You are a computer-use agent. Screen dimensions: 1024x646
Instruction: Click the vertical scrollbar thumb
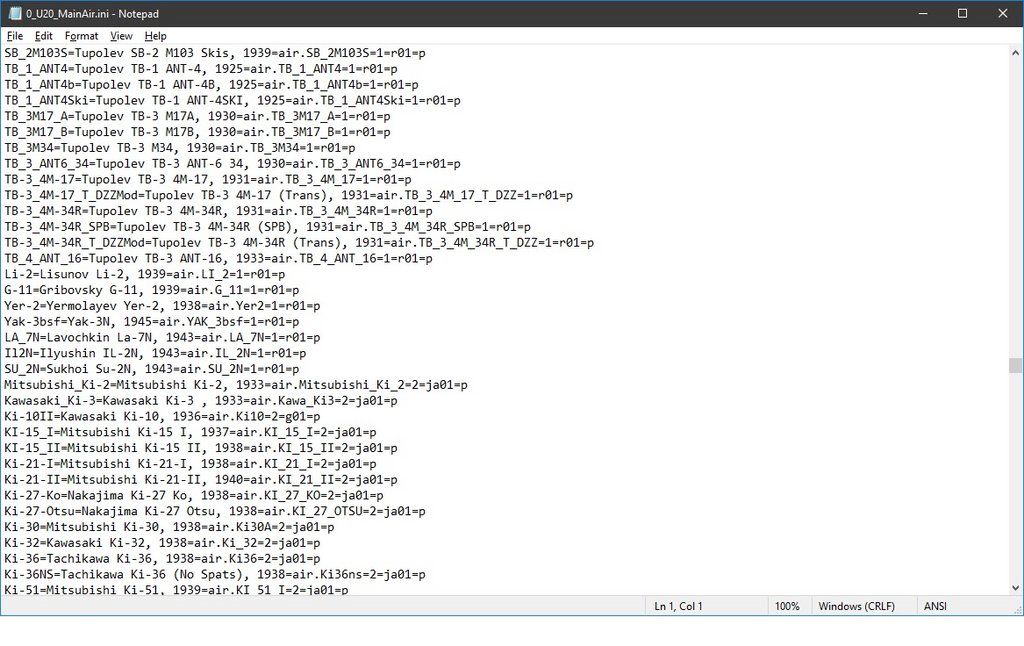click(1015, 365)
